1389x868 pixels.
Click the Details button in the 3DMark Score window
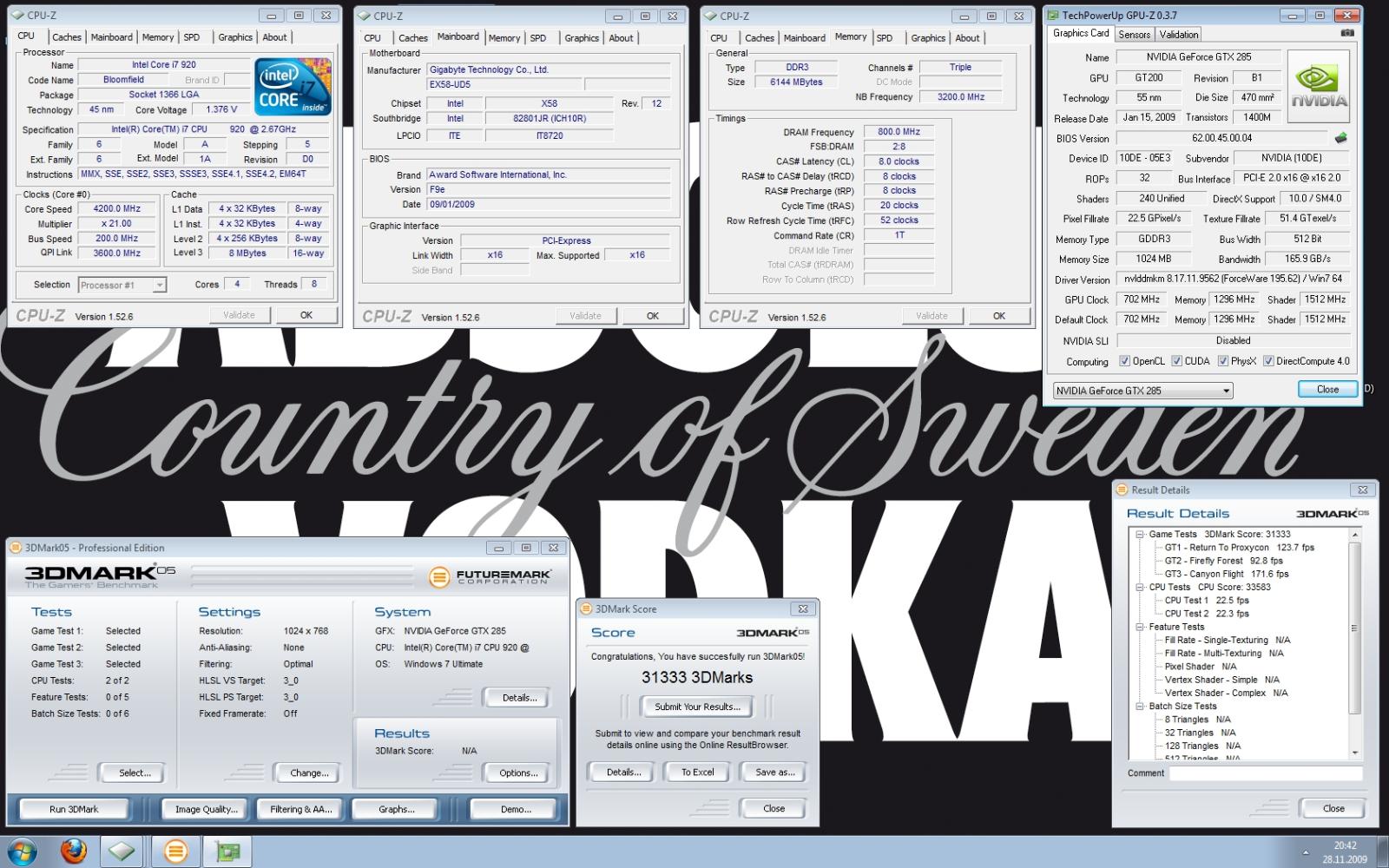(x=623, y=772)
